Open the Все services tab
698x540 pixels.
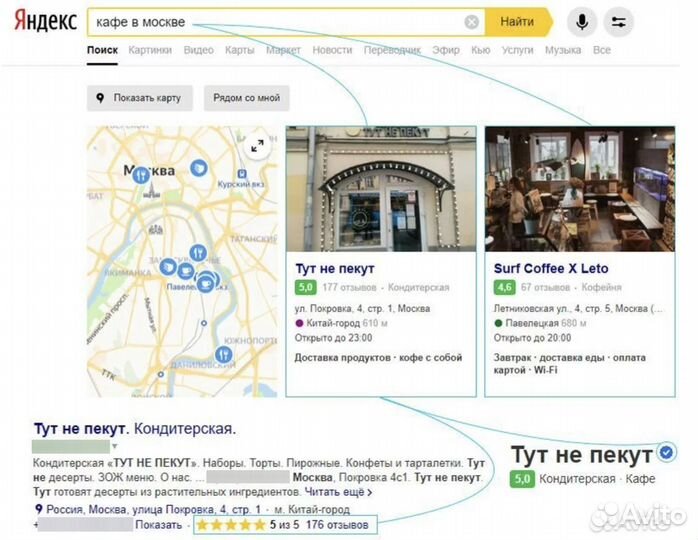[x=601, y=50]
